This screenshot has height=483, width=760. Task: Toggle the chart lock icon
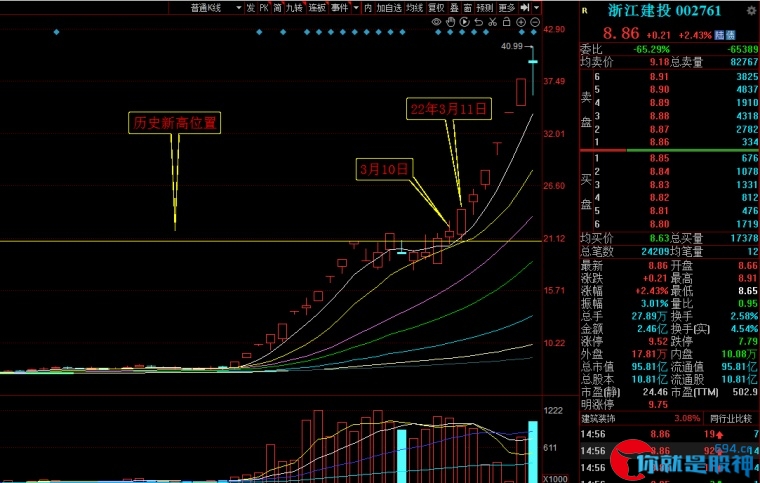click(x=507, y=22)
